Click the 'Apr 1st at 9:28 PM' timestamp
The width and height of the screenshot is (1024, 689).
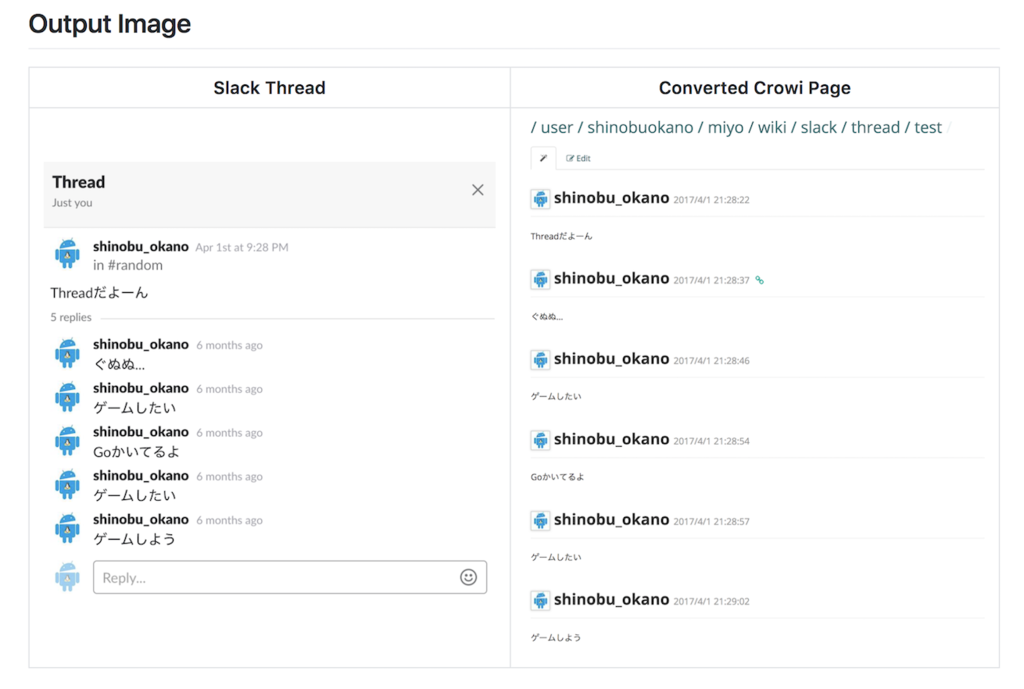(242, 248)
